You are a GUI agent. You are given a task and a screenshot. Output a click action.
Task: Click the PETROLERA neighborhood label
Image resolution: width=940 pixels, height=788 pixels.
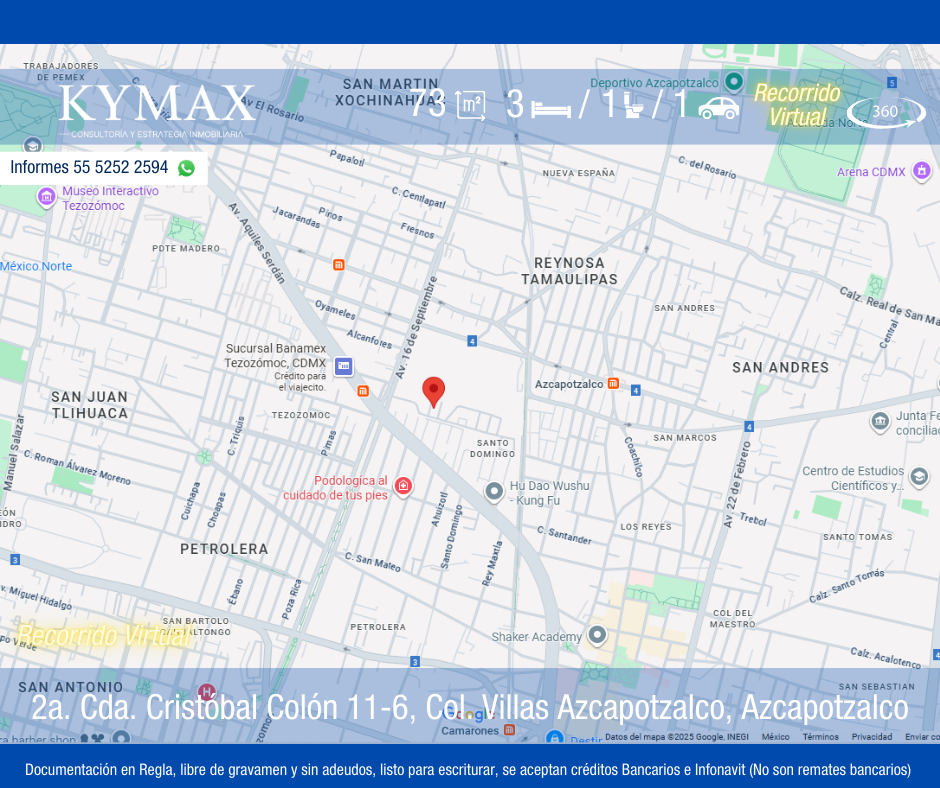click(x=224, y=549)
